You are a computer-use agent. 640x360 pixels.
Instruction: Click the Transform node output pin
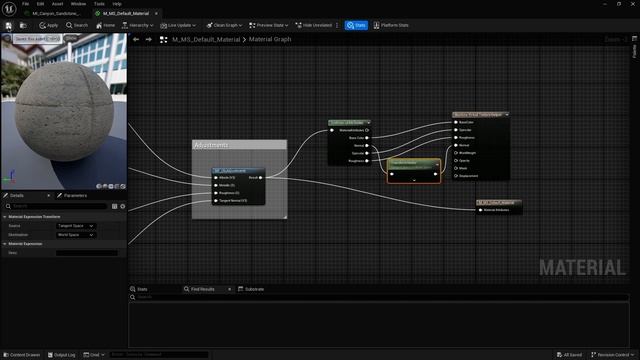pyautogui.click(x=436, y=174)
